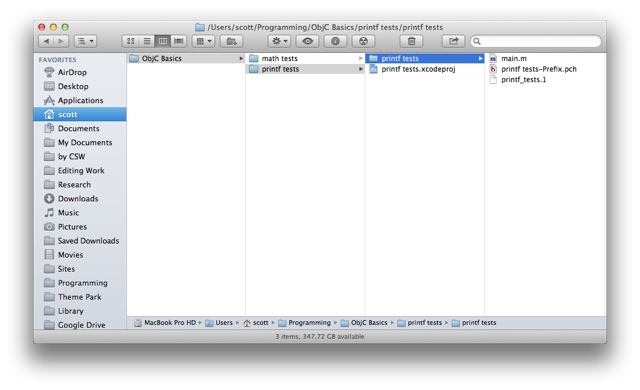
Task: Open Documents in the sidebar
Action: (78, 129)
